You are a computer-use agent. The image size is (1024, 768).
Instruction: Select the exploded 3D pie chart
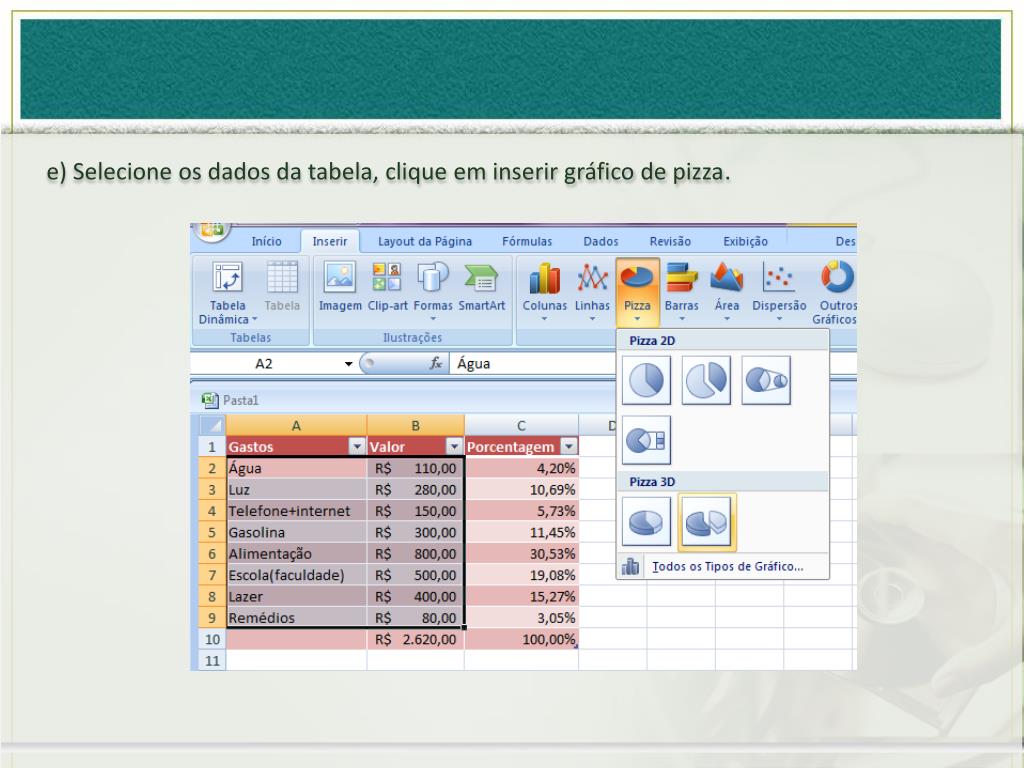[707, 522]
